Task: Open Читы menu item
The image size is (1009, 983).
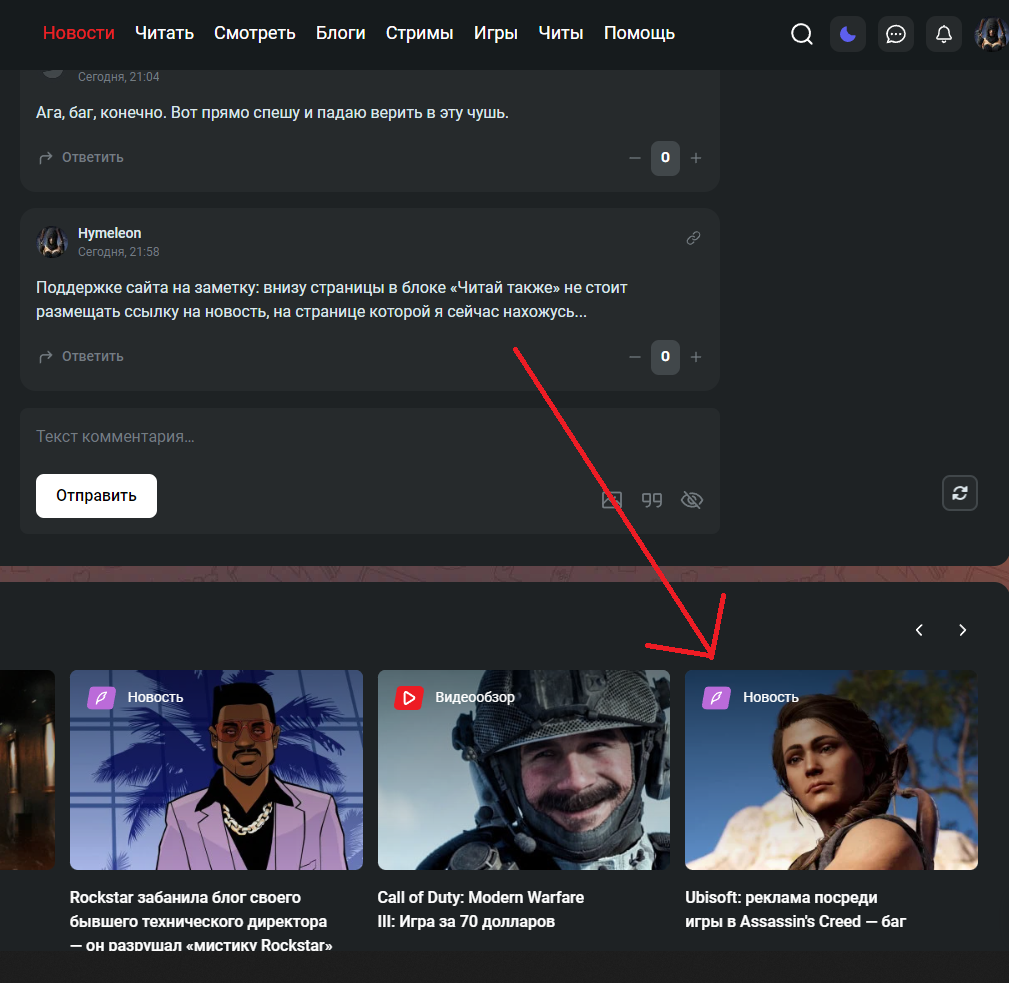Action: coord(560,33)
